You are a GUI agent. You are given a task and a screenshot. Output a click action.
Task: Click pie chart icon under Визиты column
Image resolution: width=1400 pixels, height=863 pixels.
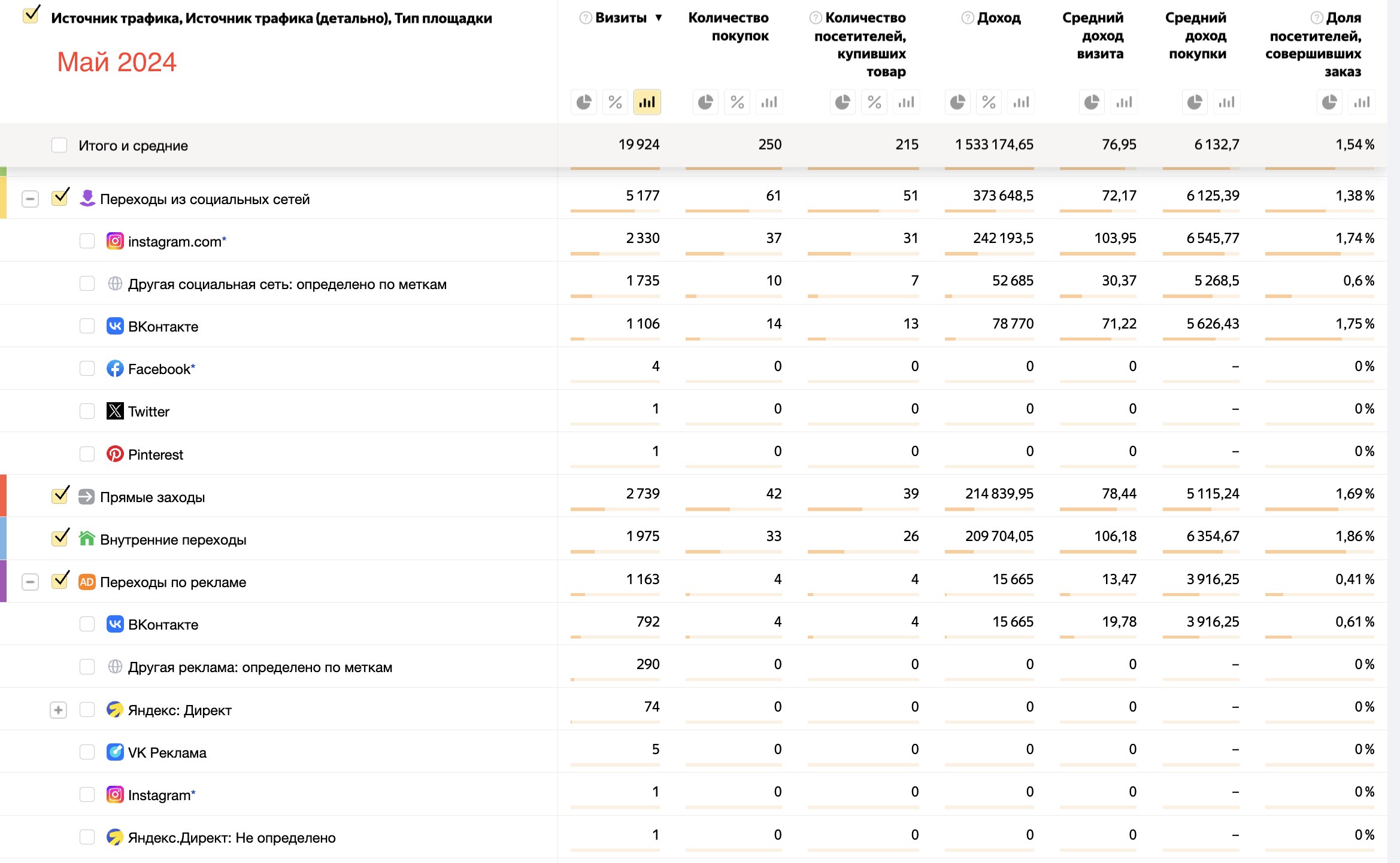pos(584,102)
